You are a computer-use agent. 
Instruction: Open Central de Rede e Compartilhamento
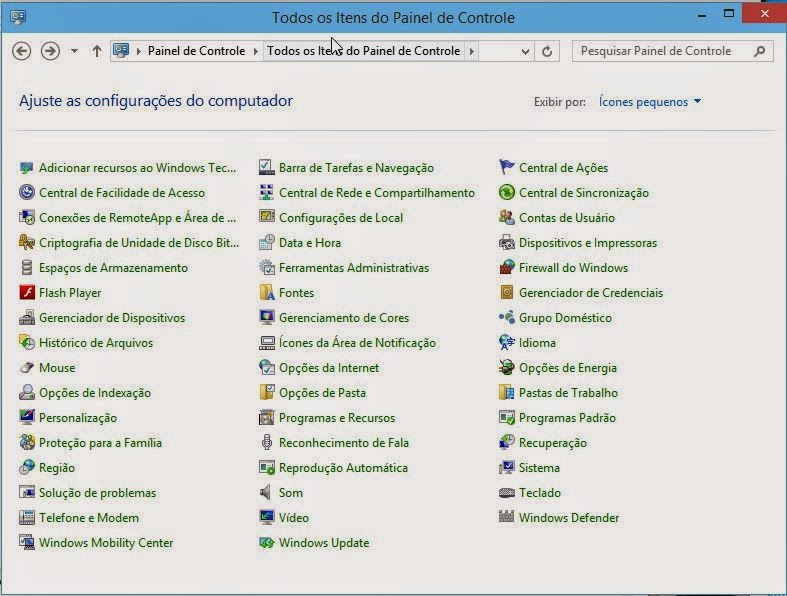click(x=376, y=193)
